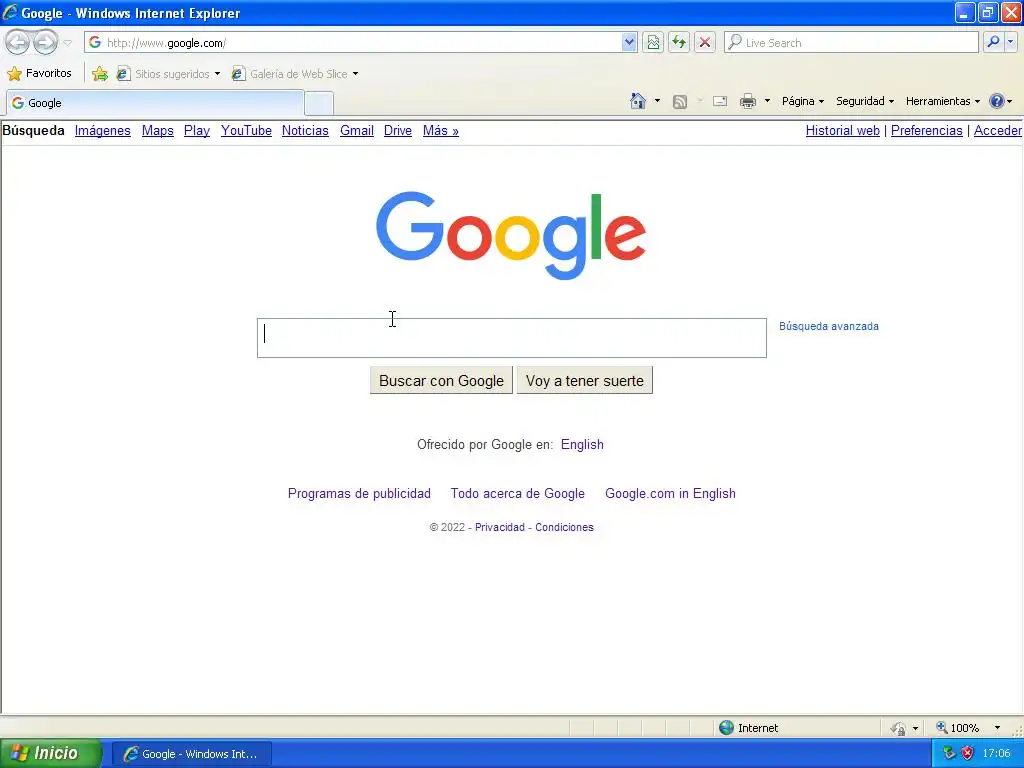The image size is (1024, 768).
Task: Refresh the page with the green arrows icon
Action: coord(679,42)
